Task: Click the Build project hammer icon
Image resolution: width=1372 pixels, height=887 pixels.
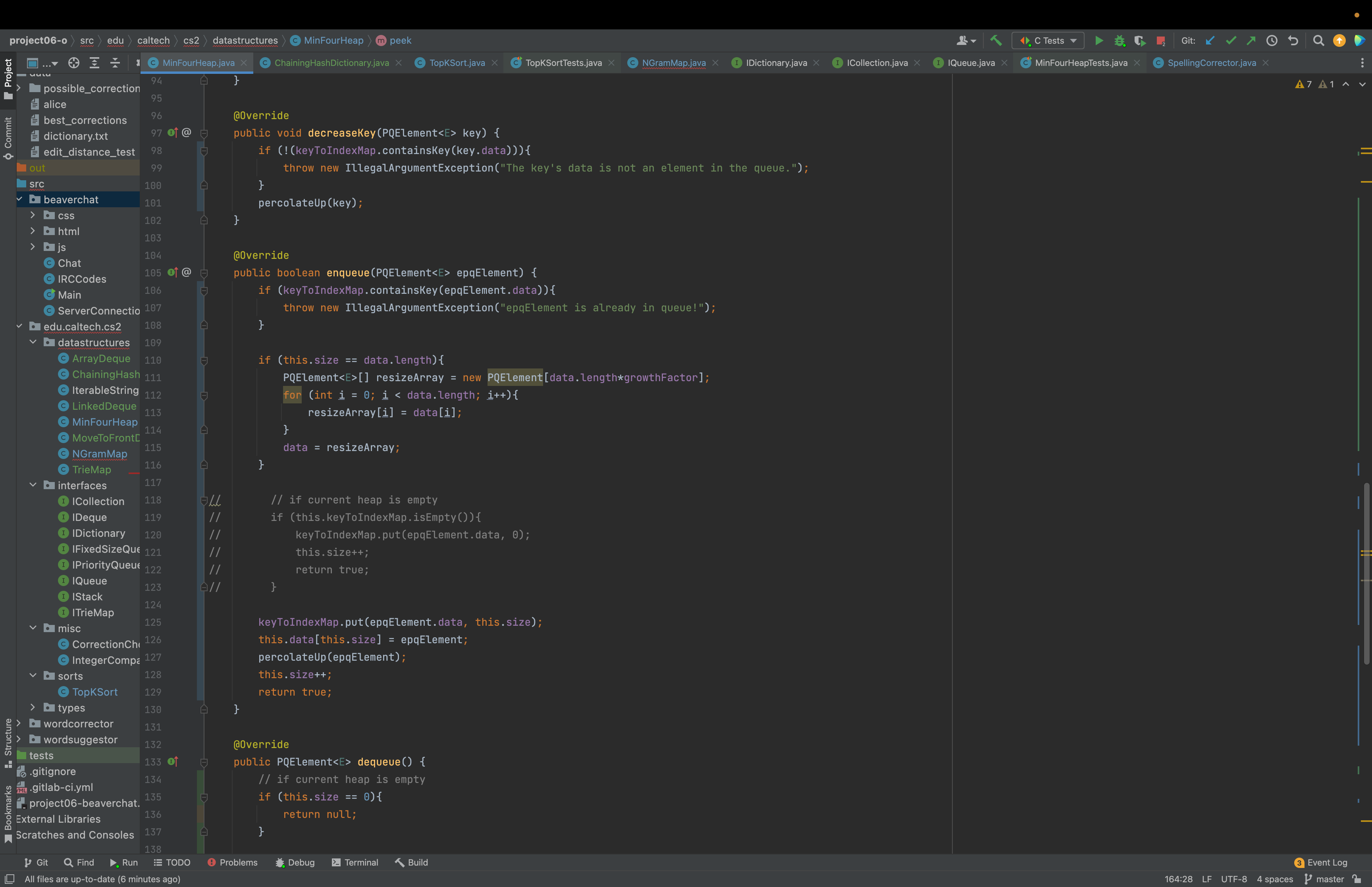Action: click(x=996, y=41)
